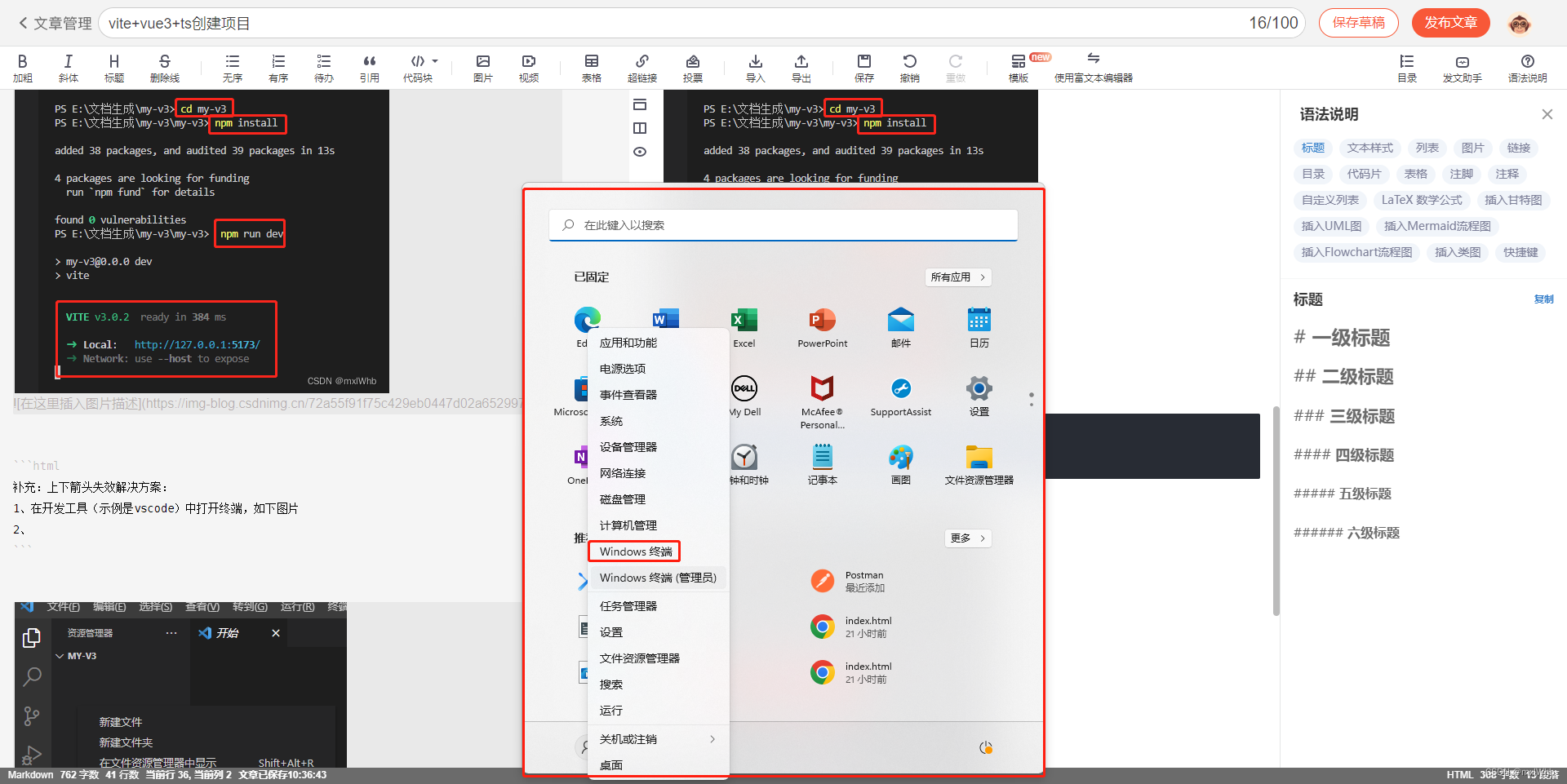The image size is (1567, 784).
Task: Toggle preview eye icon in editor divider
Action: coord(640,152)
